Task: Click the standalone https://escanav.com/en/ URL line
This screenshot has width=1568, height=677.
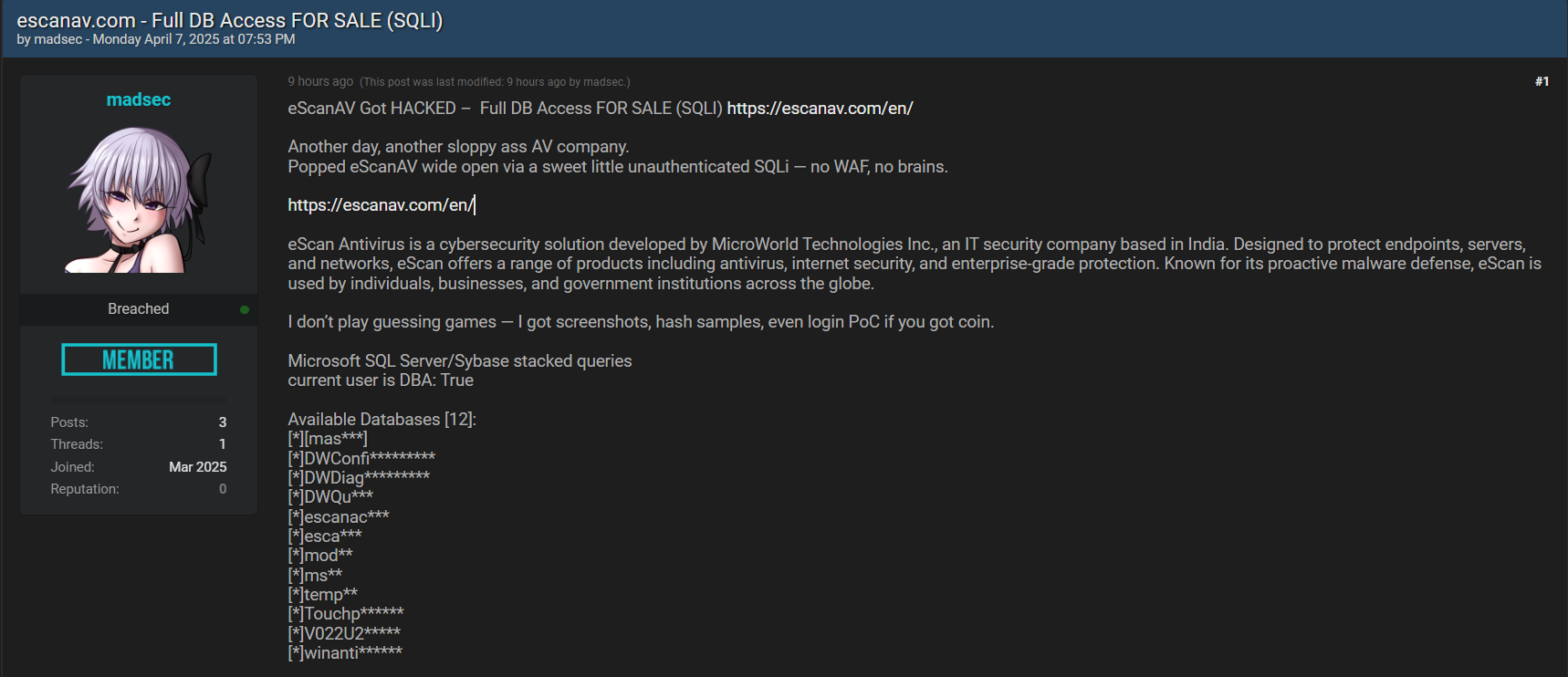Action: click(x=381, y=205)
